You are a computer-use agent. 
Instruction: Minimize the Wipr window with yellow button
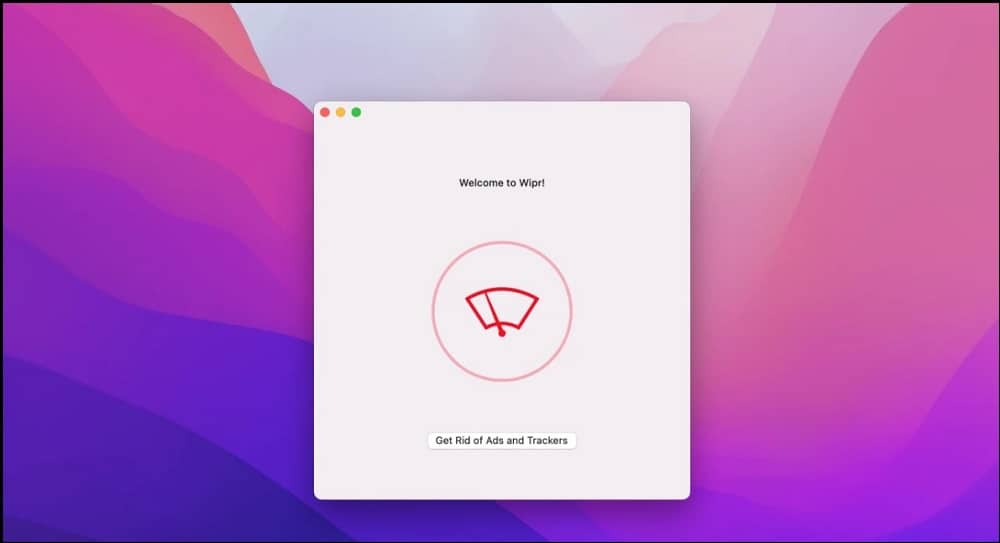click(341, 112)
